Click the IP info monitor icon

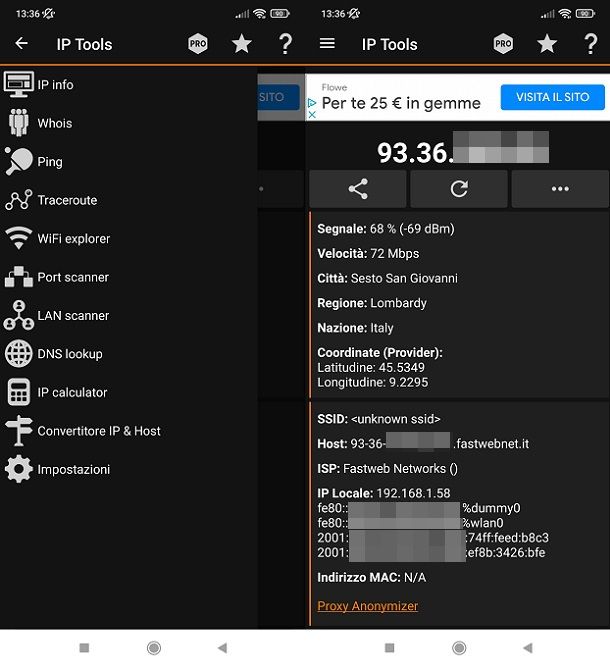click(18, 84)
